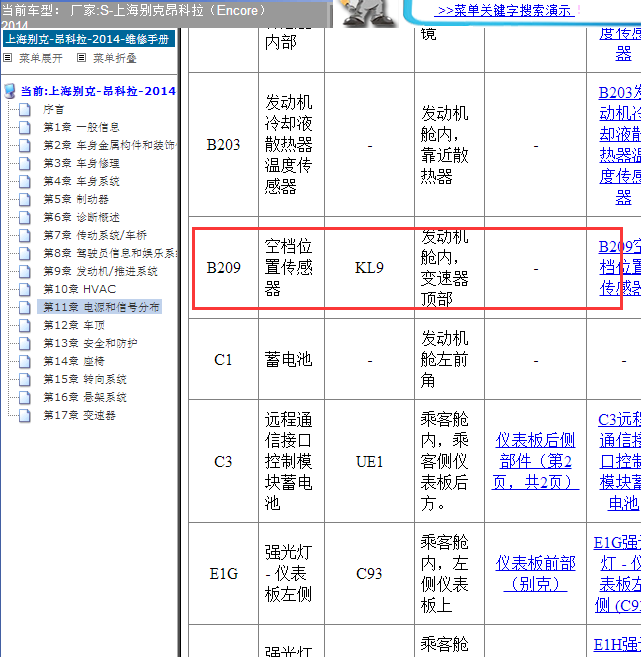This screenshot has width=641, height=657.
Task: Open chapter 第5章 制动器
Action: [76, 199]
